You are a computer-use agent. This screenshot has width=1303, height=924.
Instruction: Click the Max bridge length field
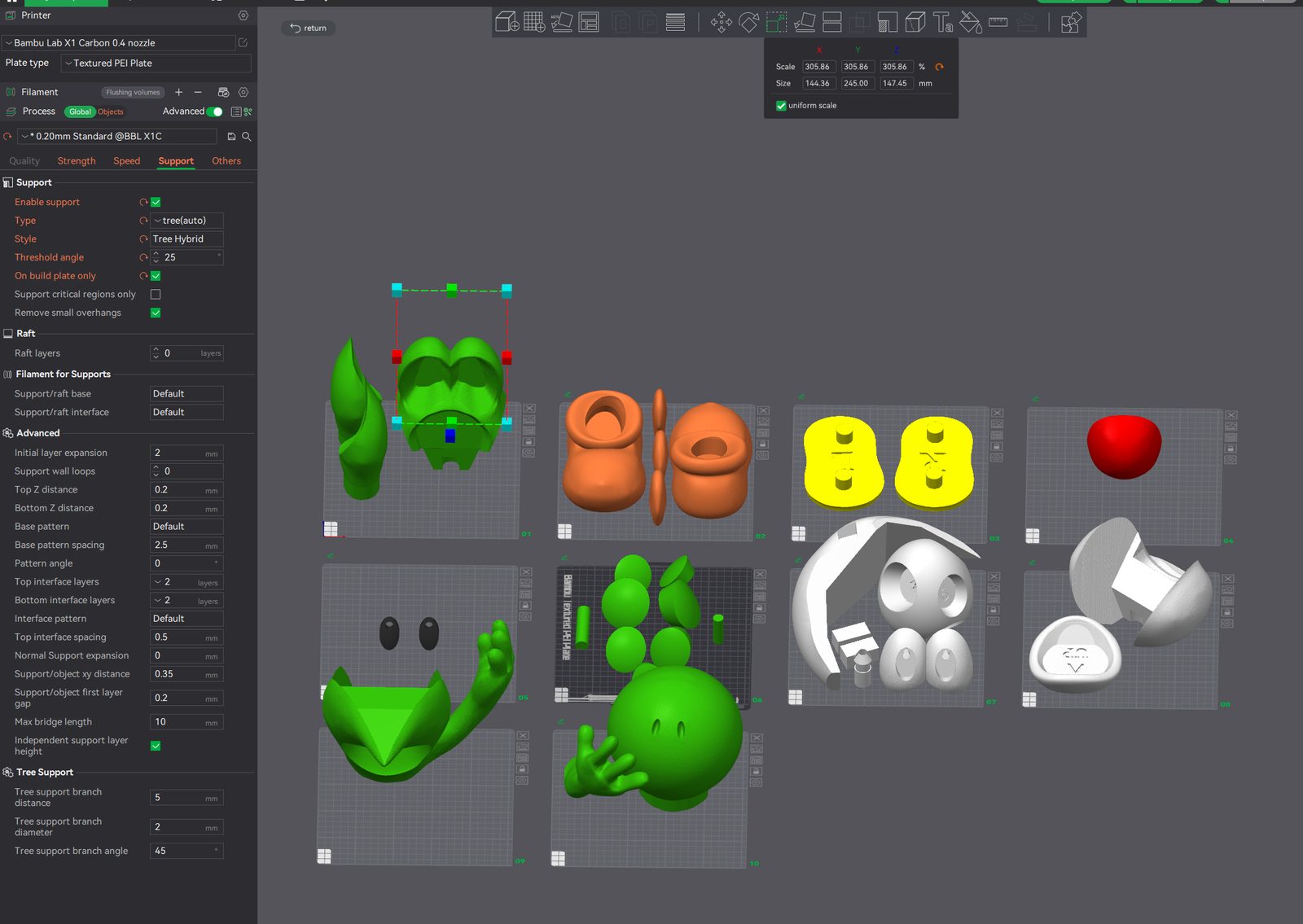186,722
